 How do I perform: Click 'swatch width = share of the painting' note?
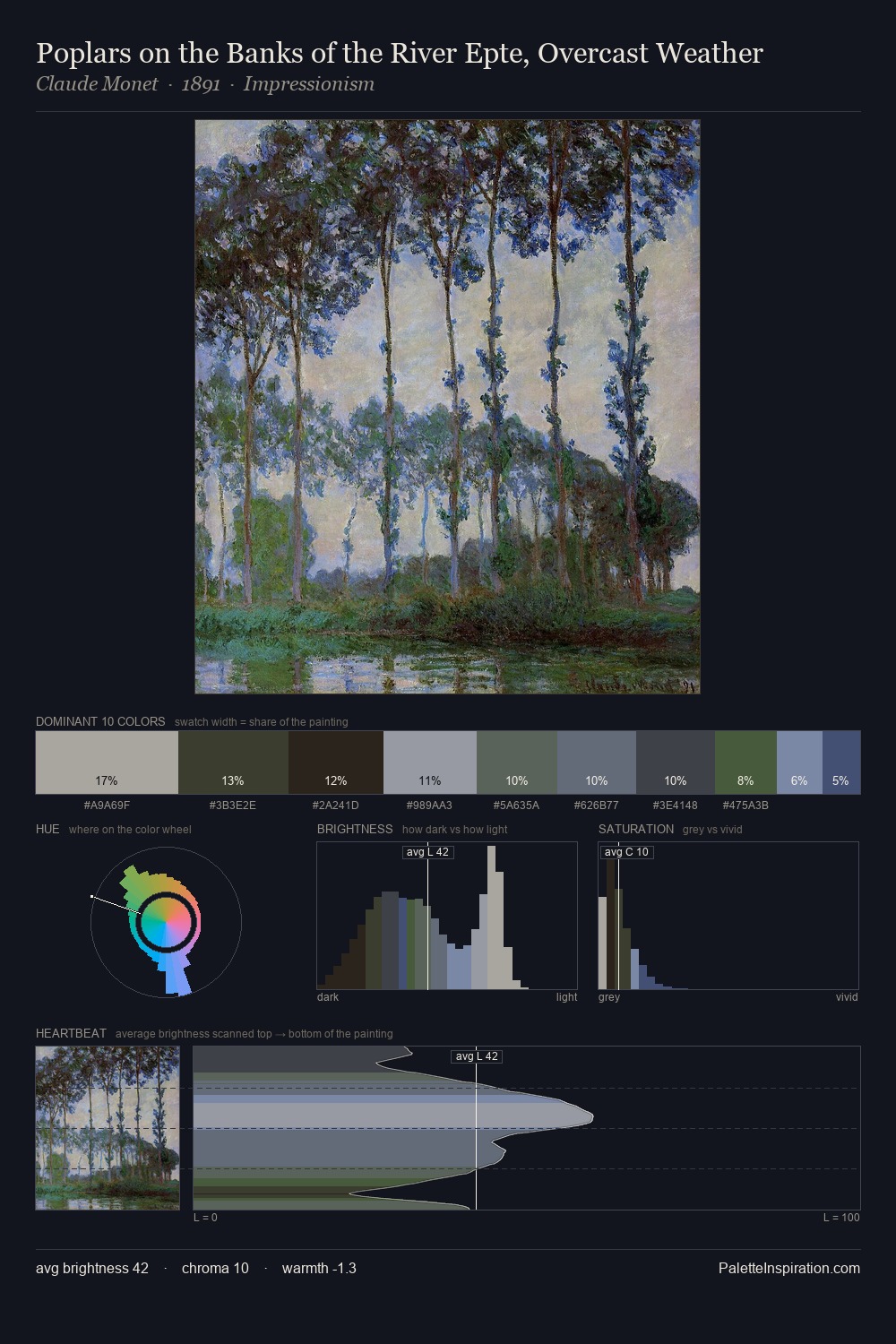pyautogui.click(x=262, y=722)
